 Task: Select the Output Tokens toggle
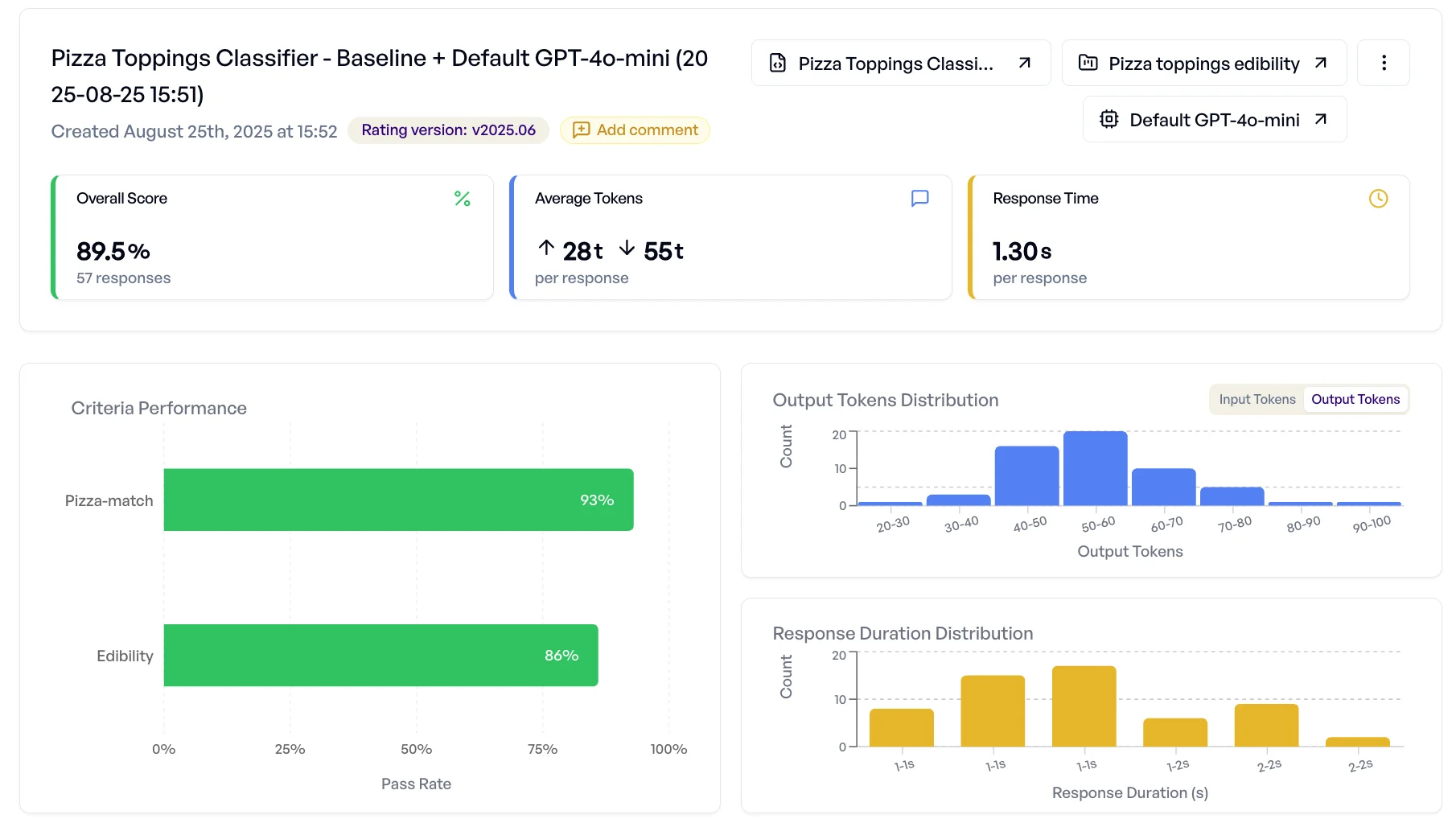click(x=1355, y=399)
